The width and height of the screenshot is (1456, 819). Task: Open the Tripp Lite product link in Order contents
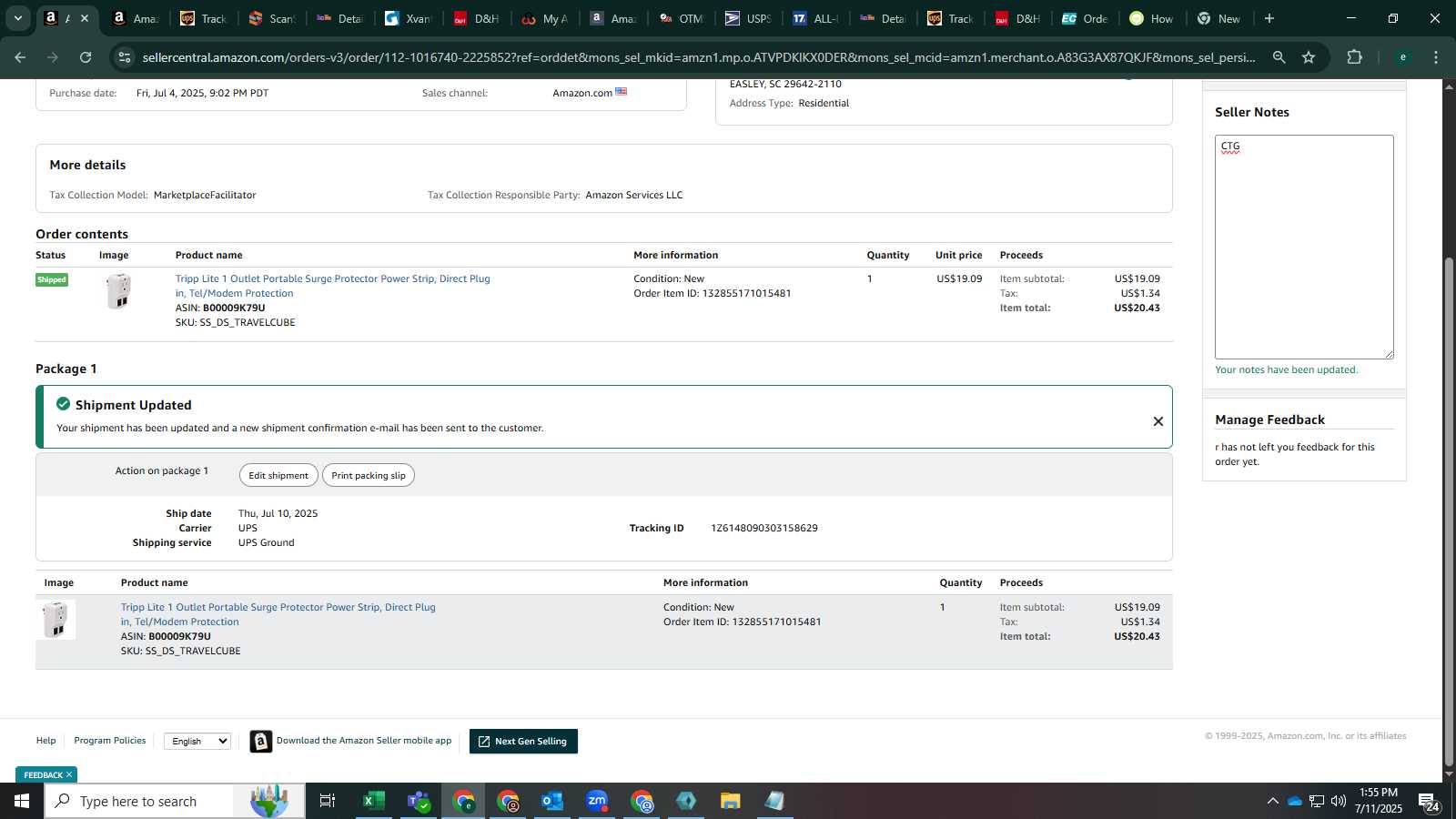tap(332, 286)
